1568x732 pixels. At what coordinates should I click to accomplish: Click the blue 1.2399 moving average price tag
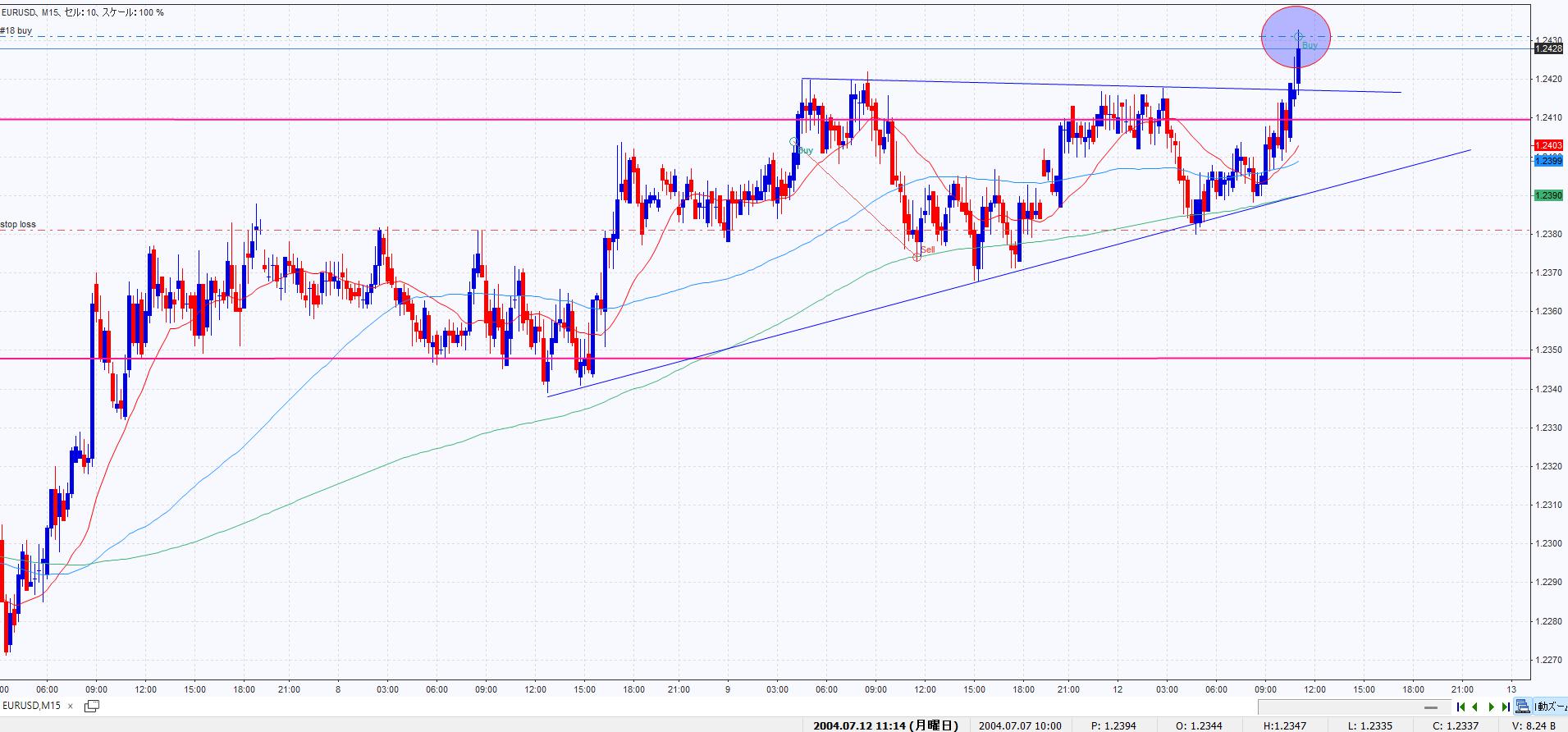click(1548, 161)
